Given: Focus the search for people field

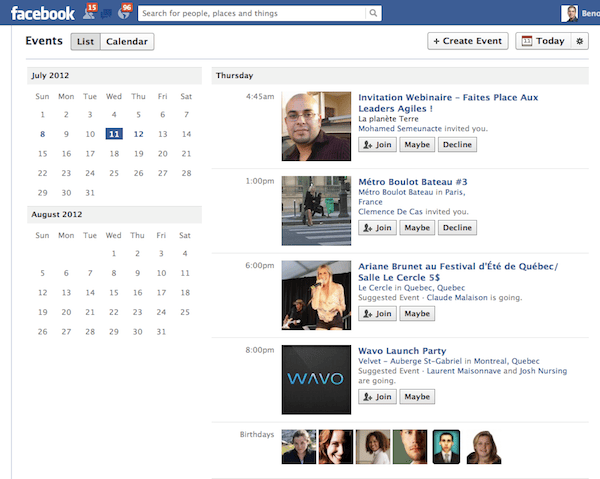Looking at the screenshot, I should [x=251, y=13].
